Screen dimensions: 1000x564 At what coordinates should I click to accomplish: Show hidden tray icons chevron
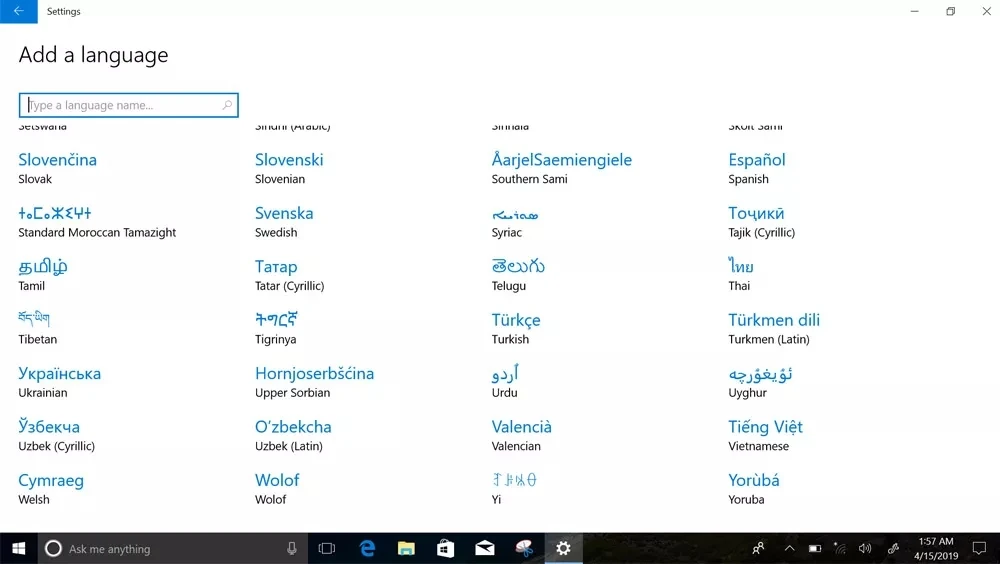tap(790, 549)
